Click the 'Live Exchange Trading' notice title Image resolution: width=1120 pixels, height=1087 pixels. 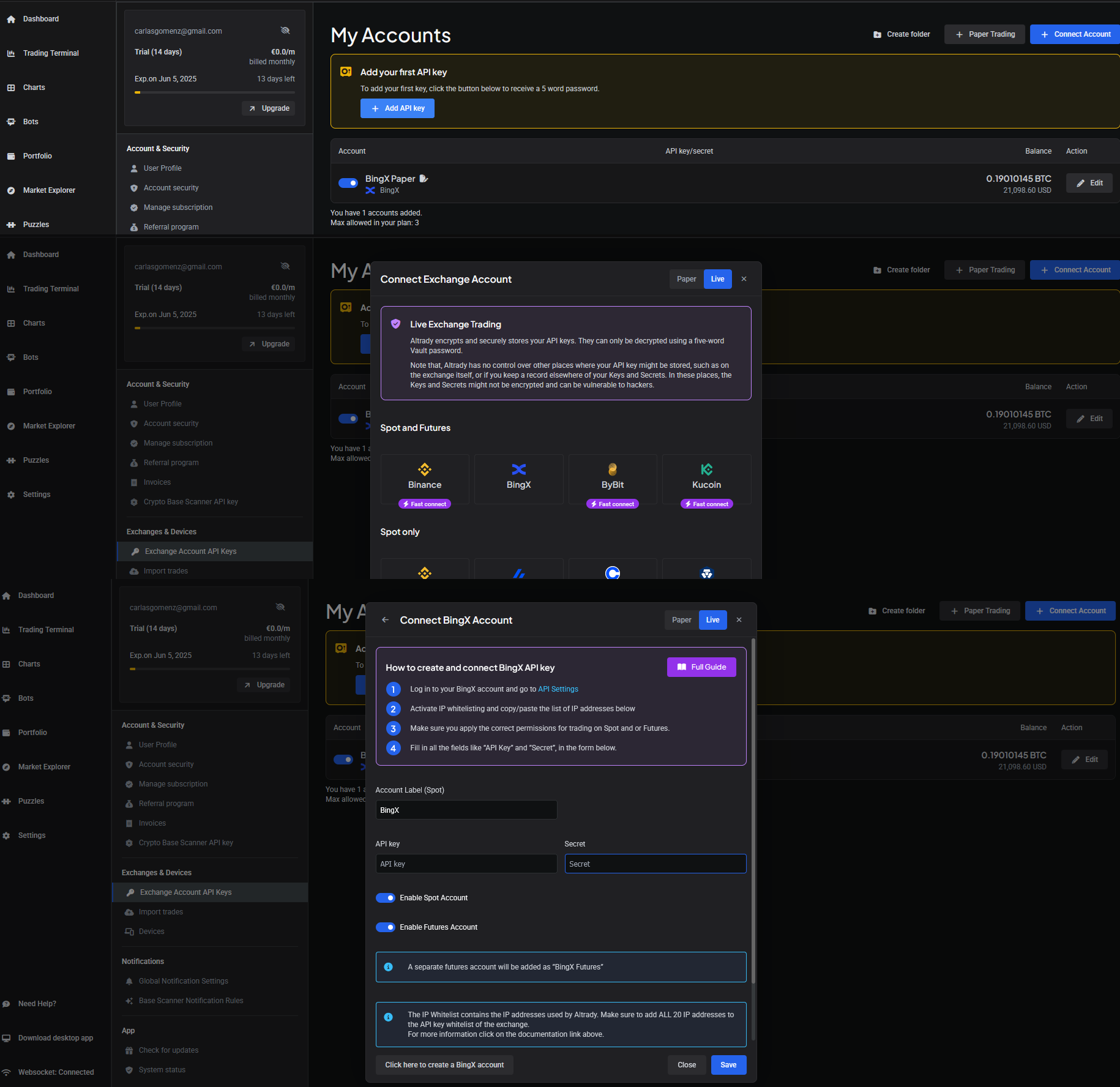pos(455,324)
